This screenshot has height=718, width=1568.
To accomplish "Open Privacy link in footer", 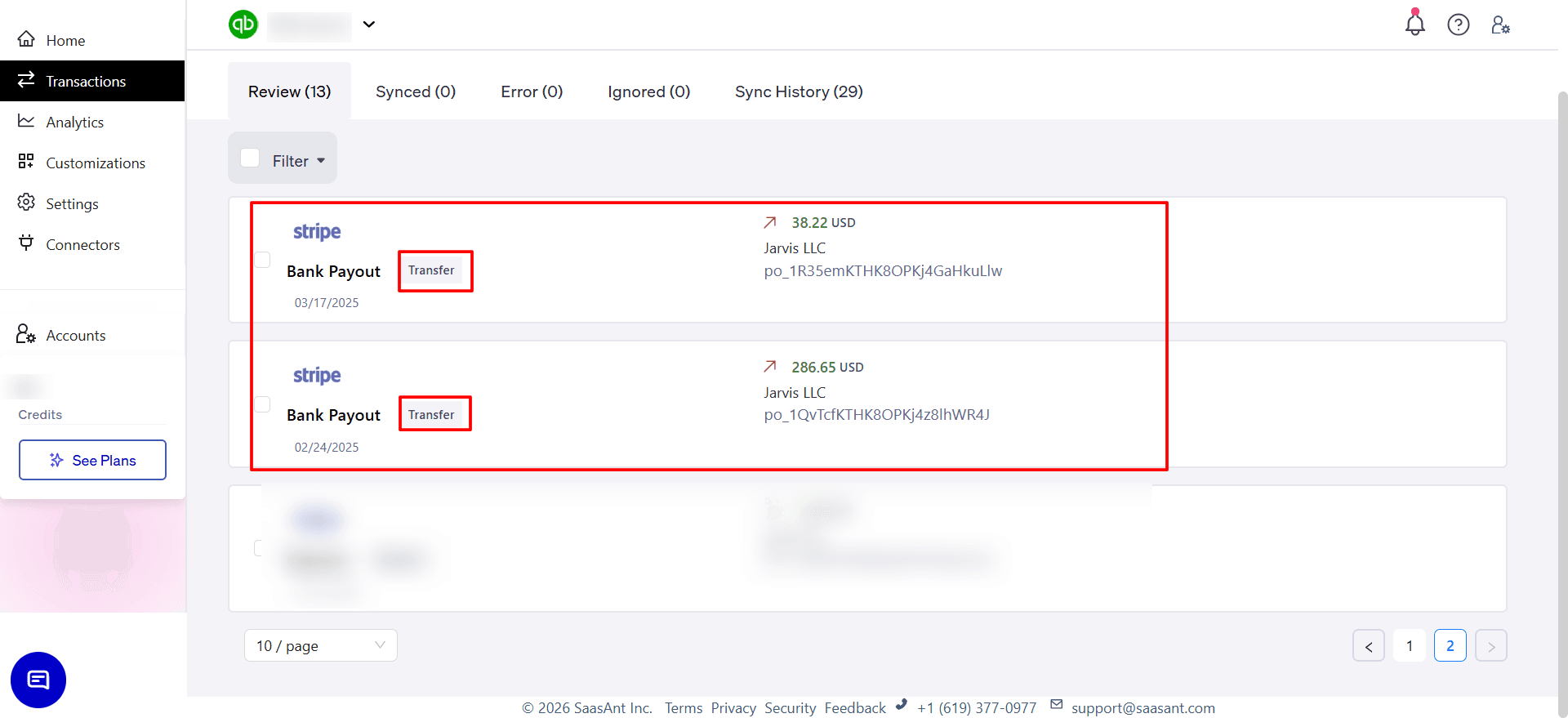I will 733,708.
